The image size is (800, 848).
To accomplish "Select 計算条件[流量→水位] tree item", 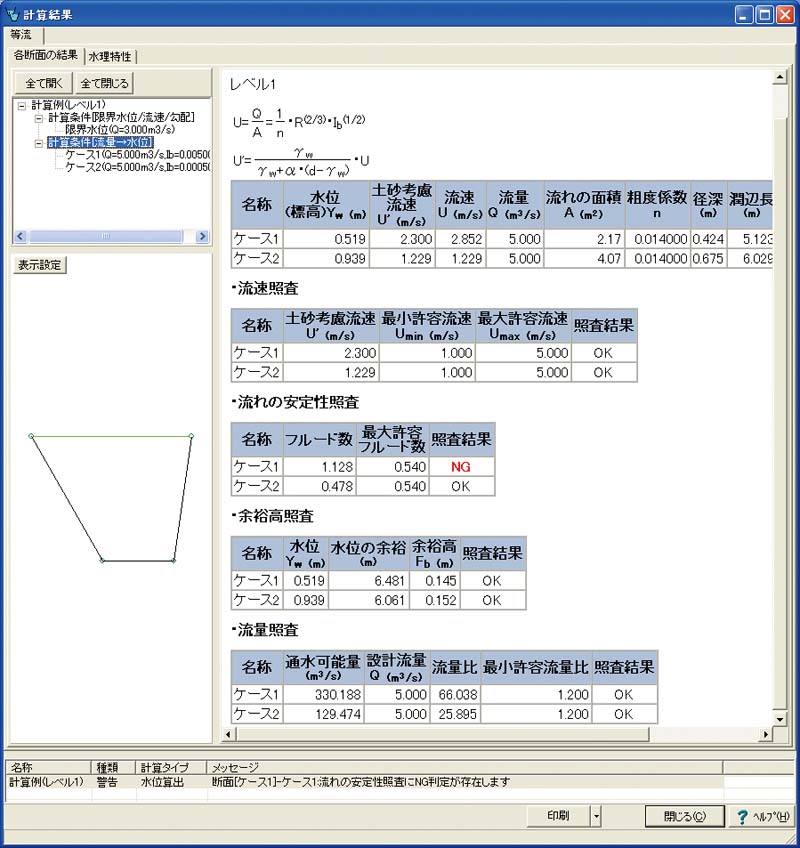I will pyautogui.click(x=101, y=142).
